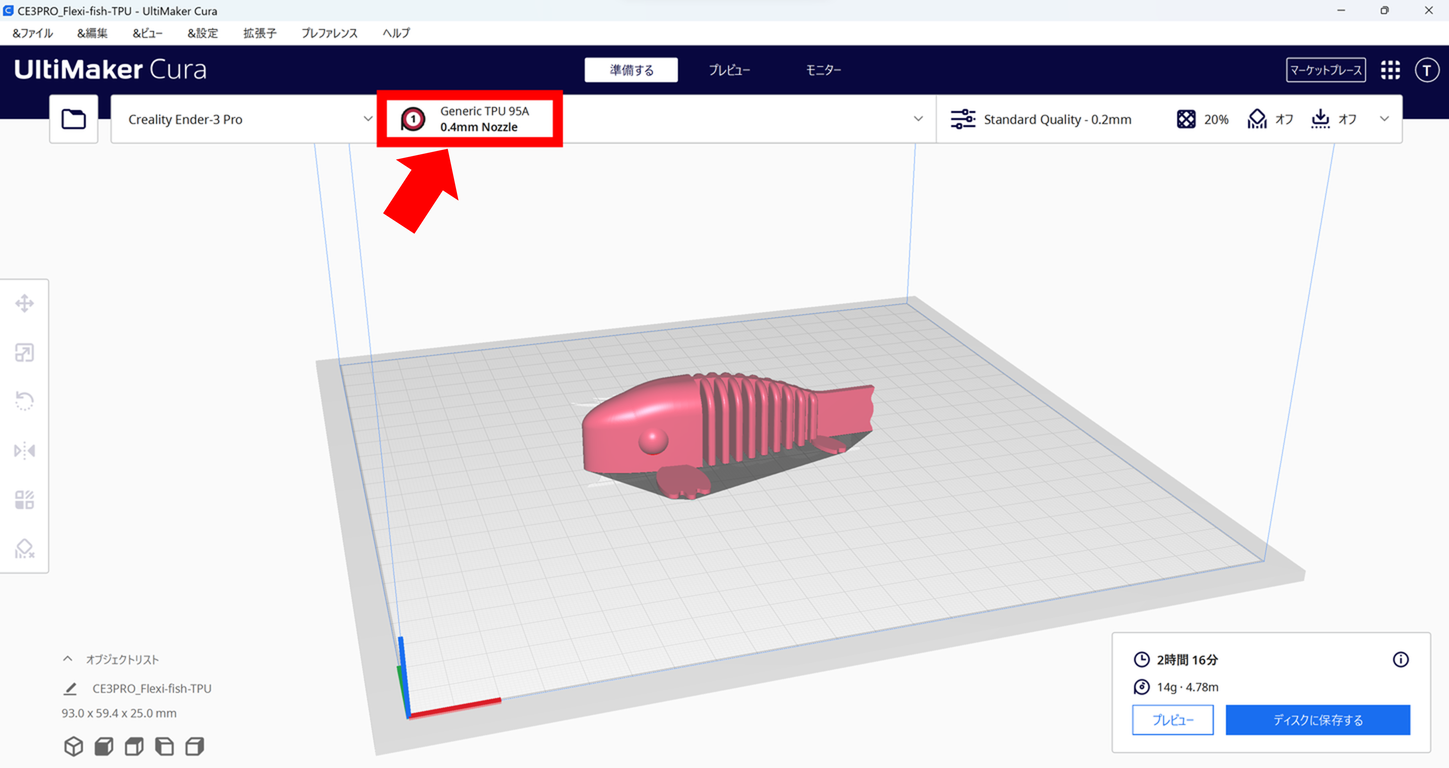Click the 20% infill value
The width and height of the screenshot is (1449, 768).
1216,120
